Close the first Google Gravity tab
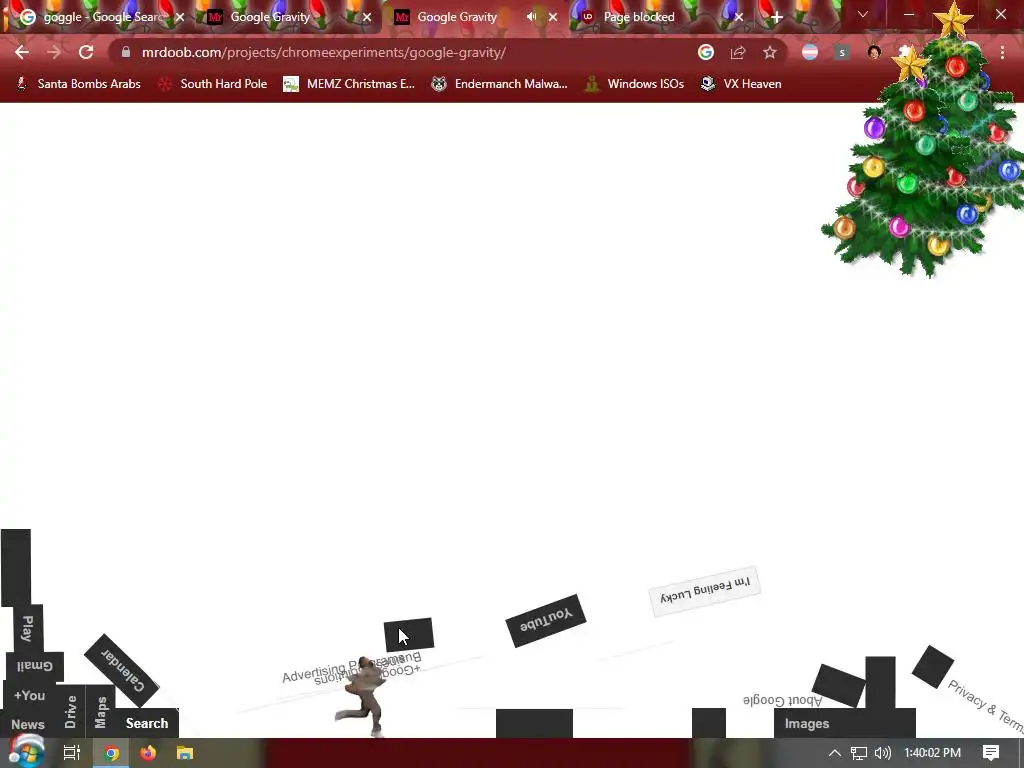Viewport: 1024px width, 768px height. pos(367,18)
